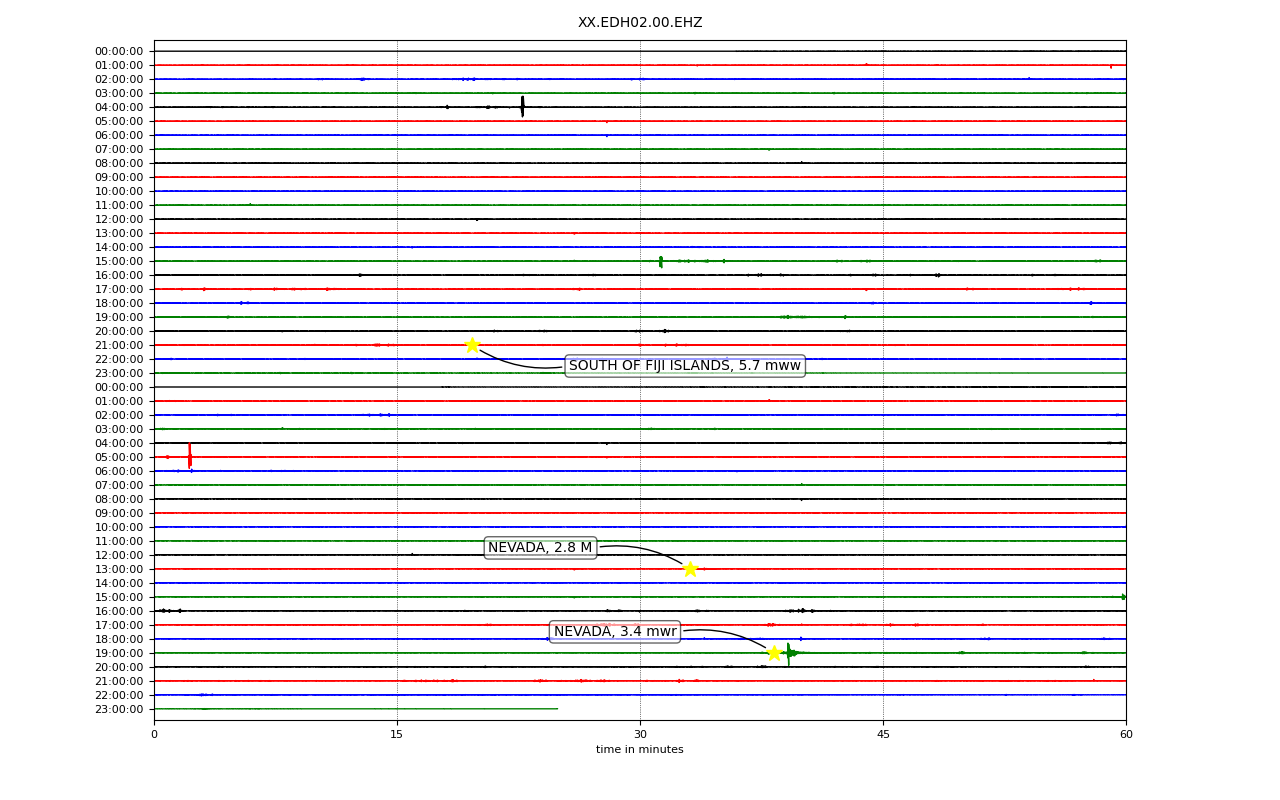Click the 60 tick label on x-axis

1126,735
